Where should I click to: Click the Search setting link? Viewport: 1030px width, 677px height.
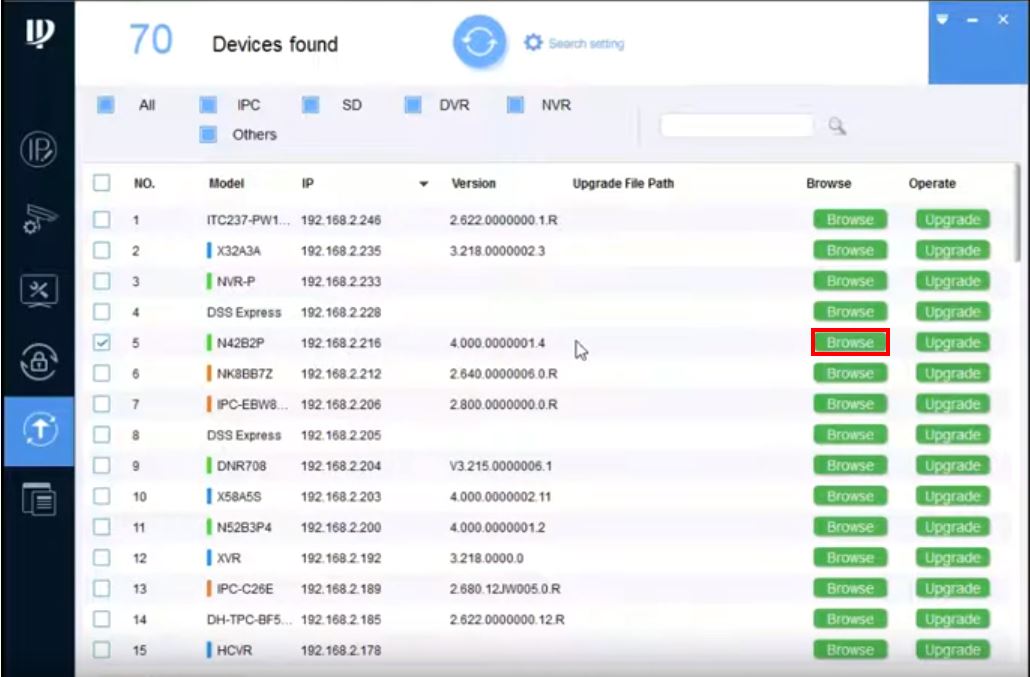586,43
